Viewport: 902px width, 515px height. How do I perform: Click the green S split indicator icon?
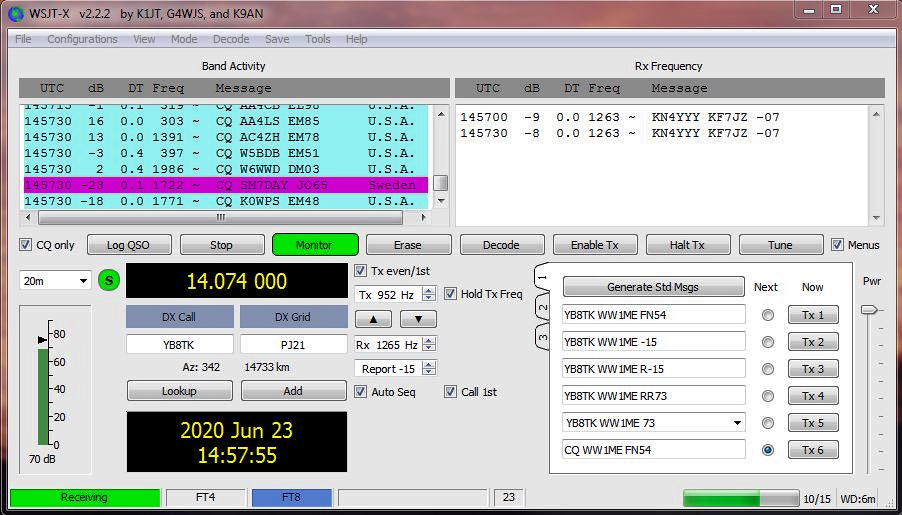pos(109,281)
